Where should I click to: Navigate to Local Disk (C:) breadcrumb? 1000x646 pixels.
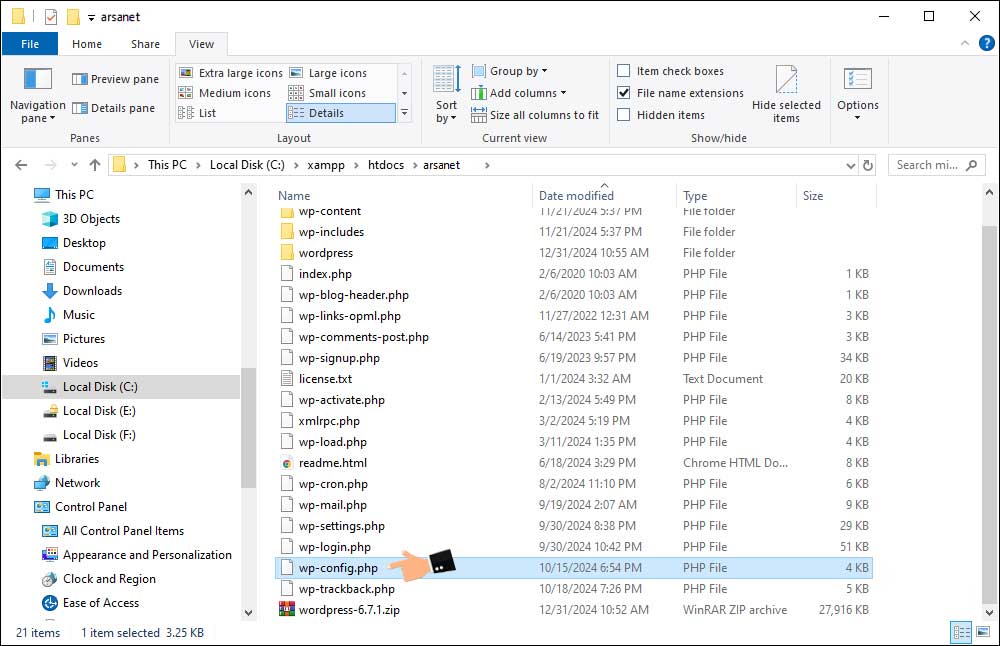(x=247, y=165)
